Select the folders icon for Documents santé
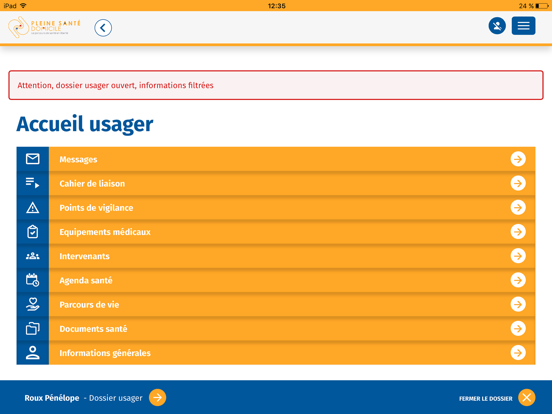552x414 pixels. coord(33,329)
